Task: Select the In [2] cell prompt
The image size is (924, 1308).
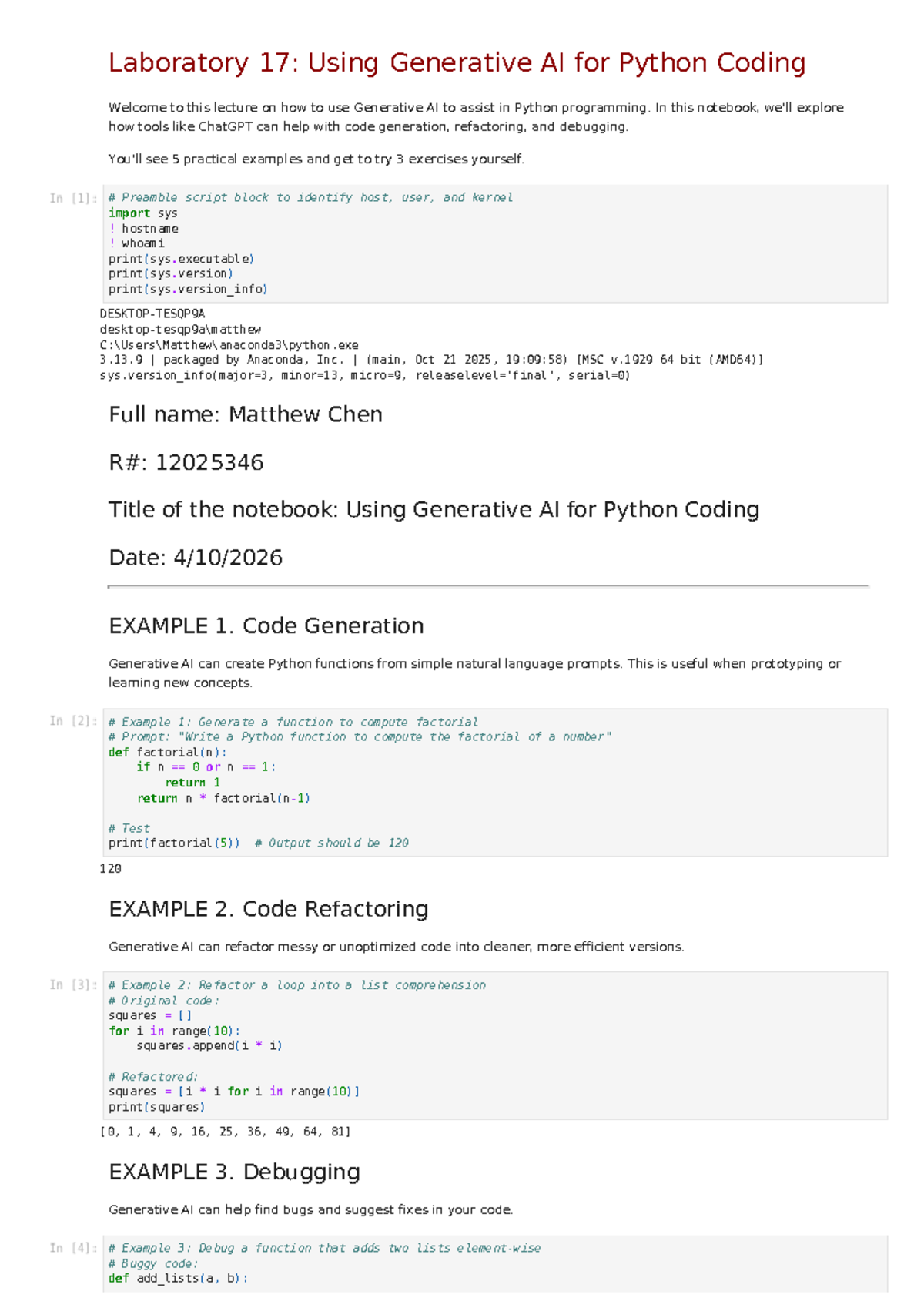Action: pos(73,721)
